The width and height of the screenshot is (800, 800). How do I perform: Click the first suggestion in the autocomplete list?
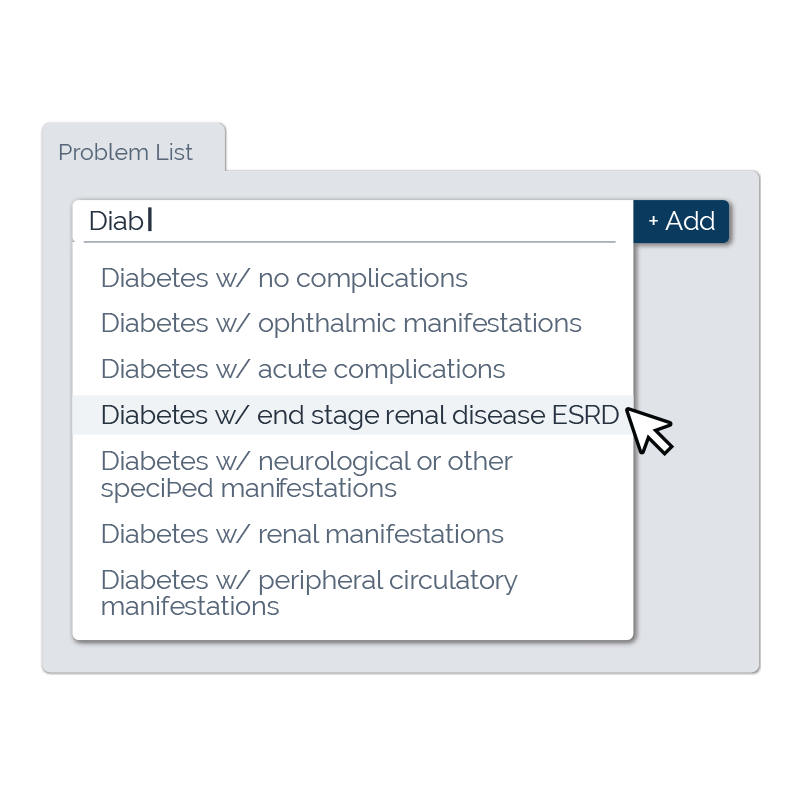pos(284,278)
